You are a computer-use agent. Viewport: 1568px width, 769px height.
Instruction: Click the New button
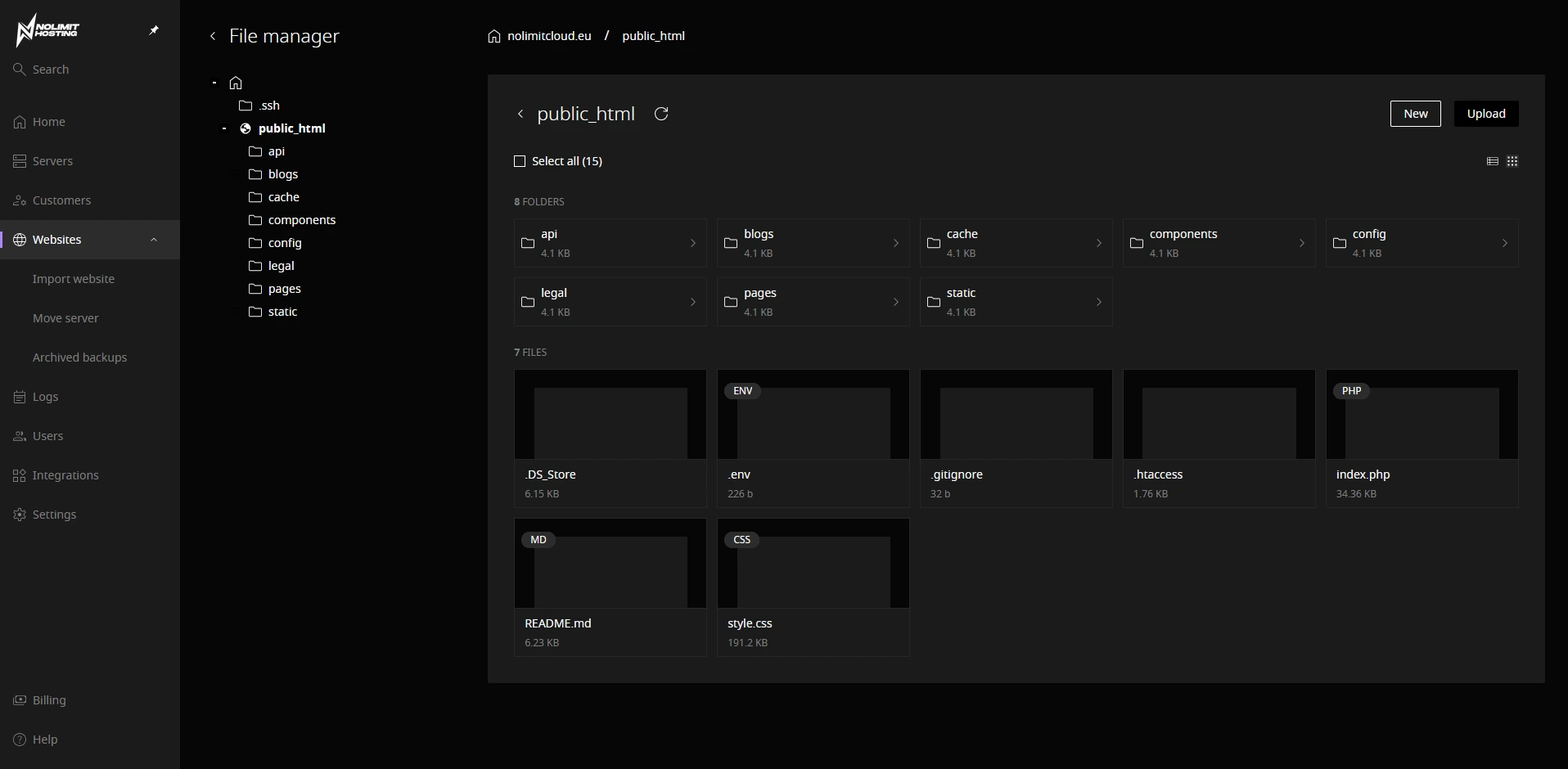coord(1416,114)
